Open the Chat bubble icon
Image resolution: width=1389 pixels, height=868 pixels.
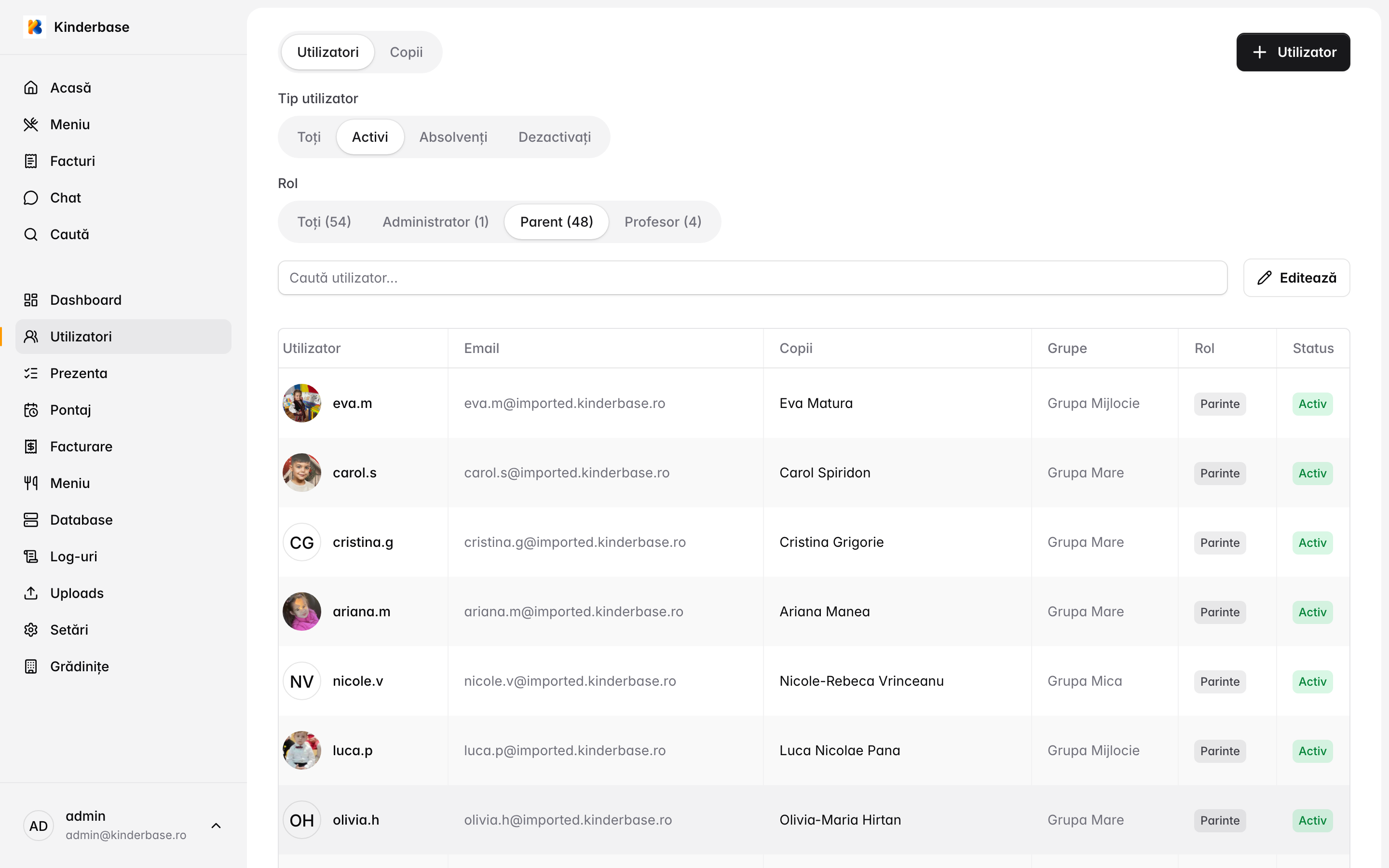click(x=31, y=198)
